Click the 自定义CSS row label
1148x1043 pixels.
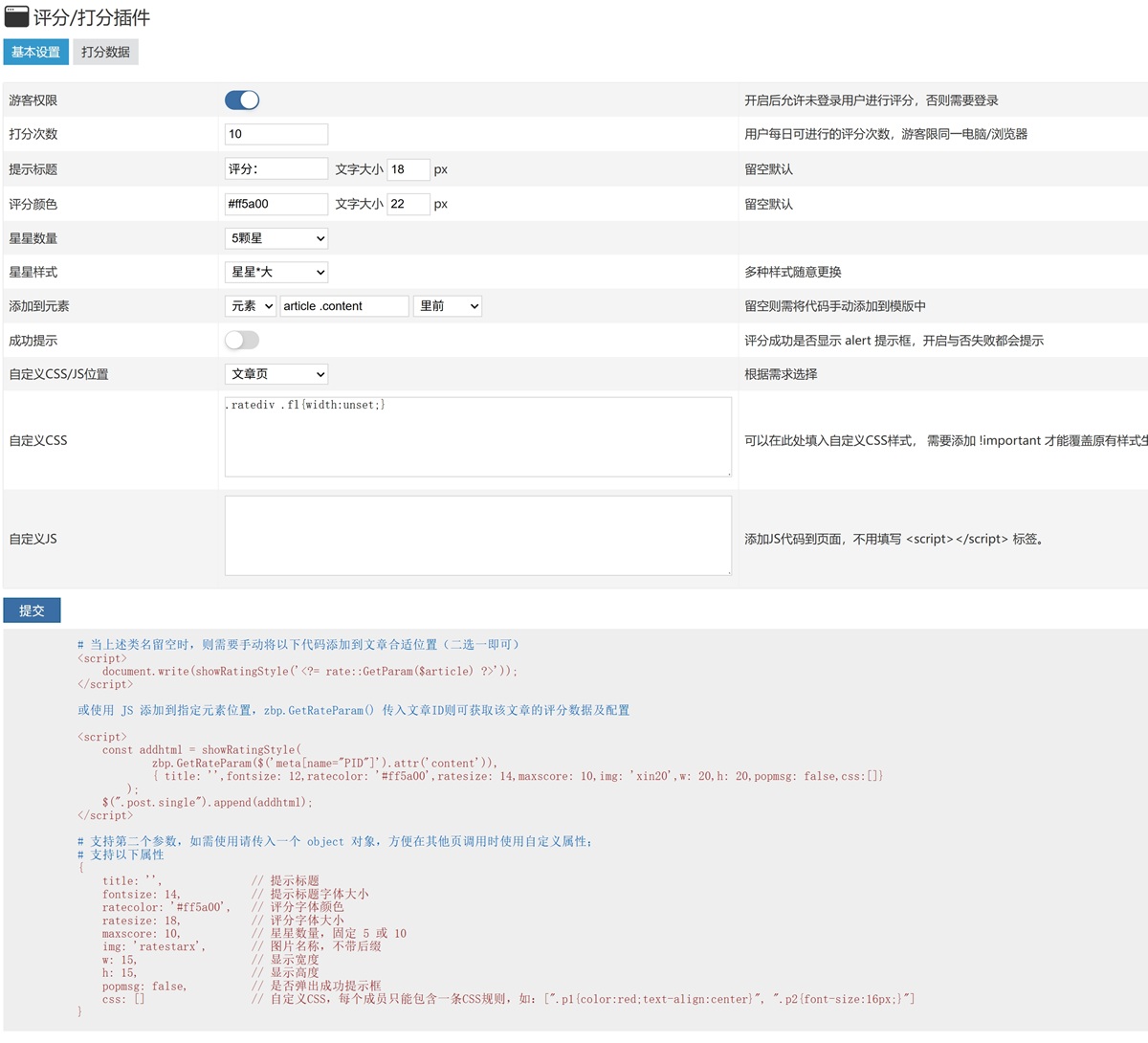pos(38,440)
